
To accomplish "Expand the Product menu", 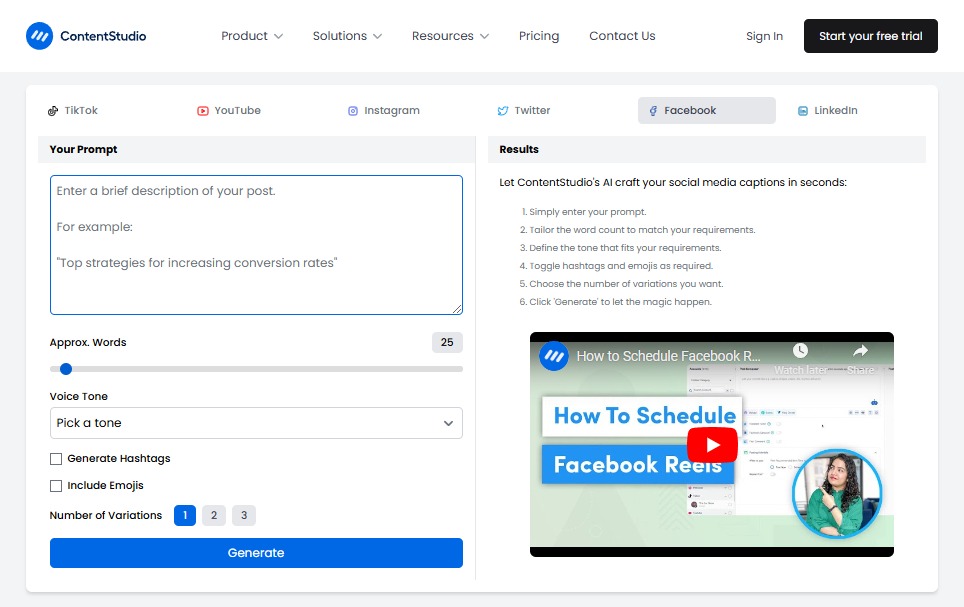I will 252,36.
